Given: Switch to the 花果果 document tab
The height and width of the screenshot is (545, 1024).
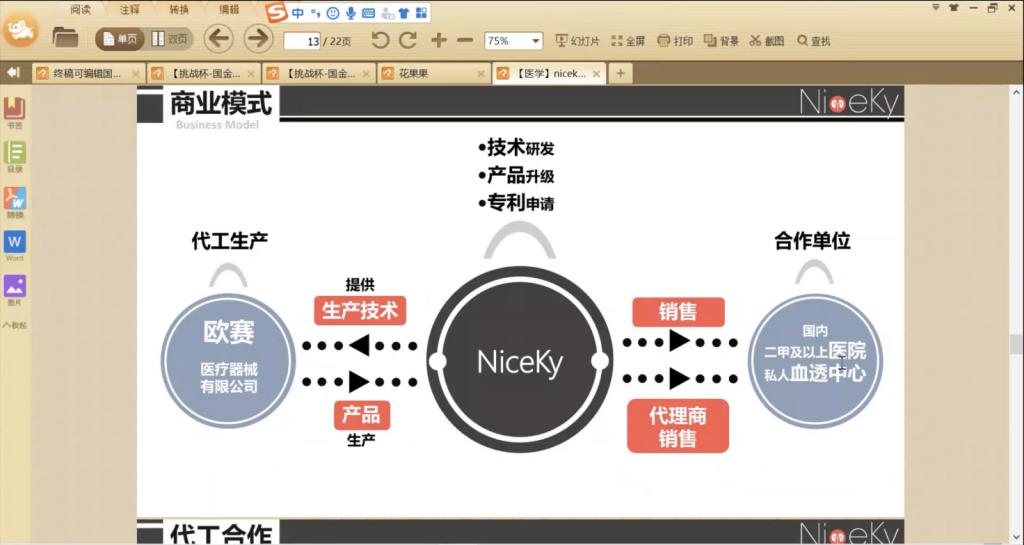Looking at the screenshot, I should tap(433, 73).
